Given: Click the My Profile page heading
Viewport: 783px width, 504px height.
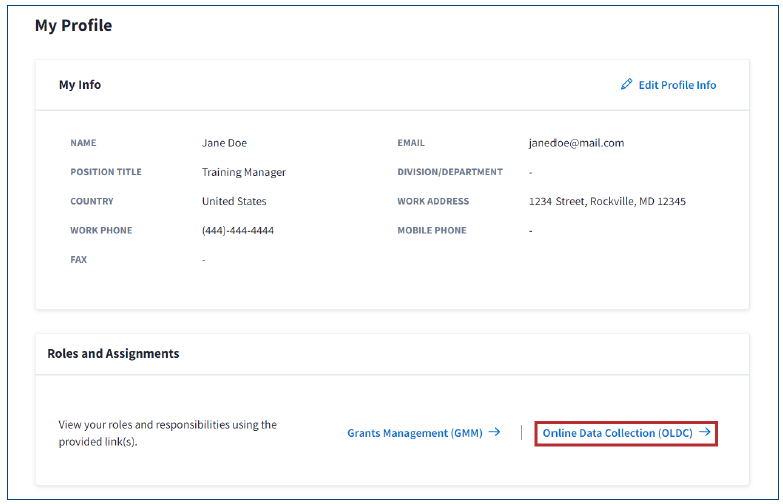Looking at the screenshot, I should pos(73,26).
